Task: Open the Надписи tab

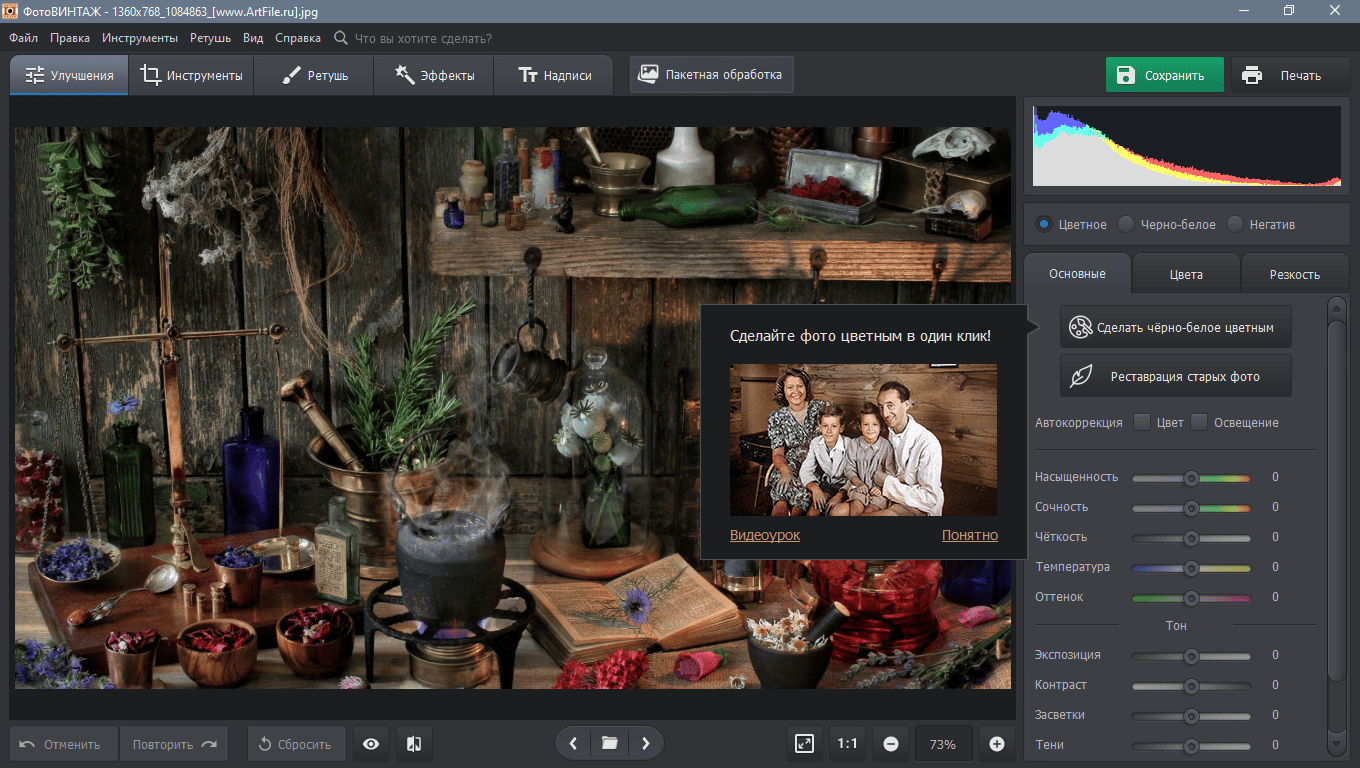Action: [x=554, y=75]
